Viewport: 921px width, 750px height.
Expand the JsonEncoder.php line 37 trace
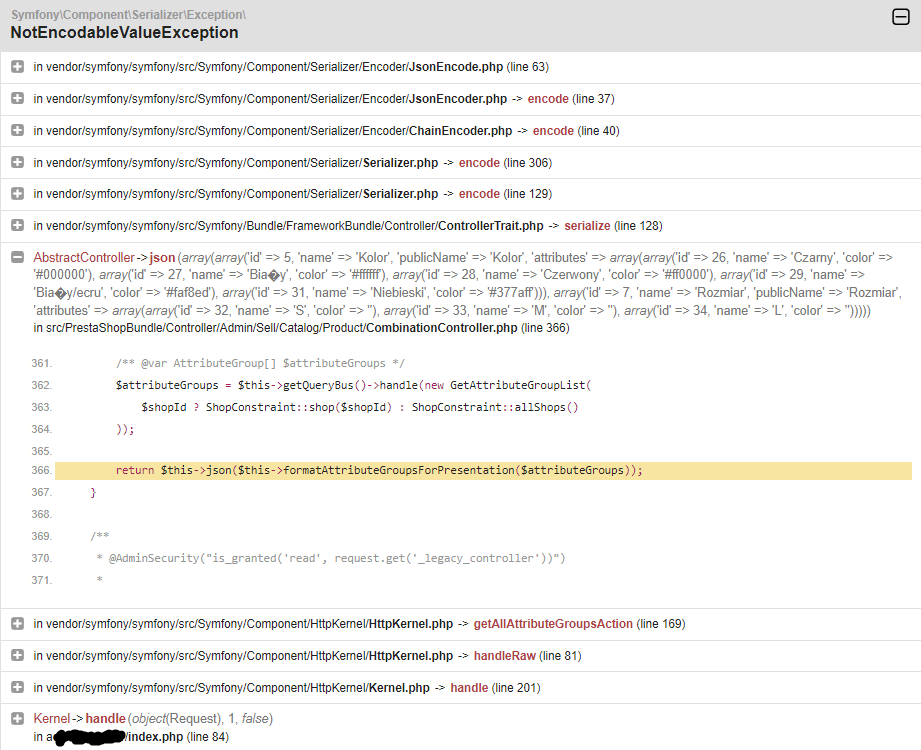(x=18, y=98)
